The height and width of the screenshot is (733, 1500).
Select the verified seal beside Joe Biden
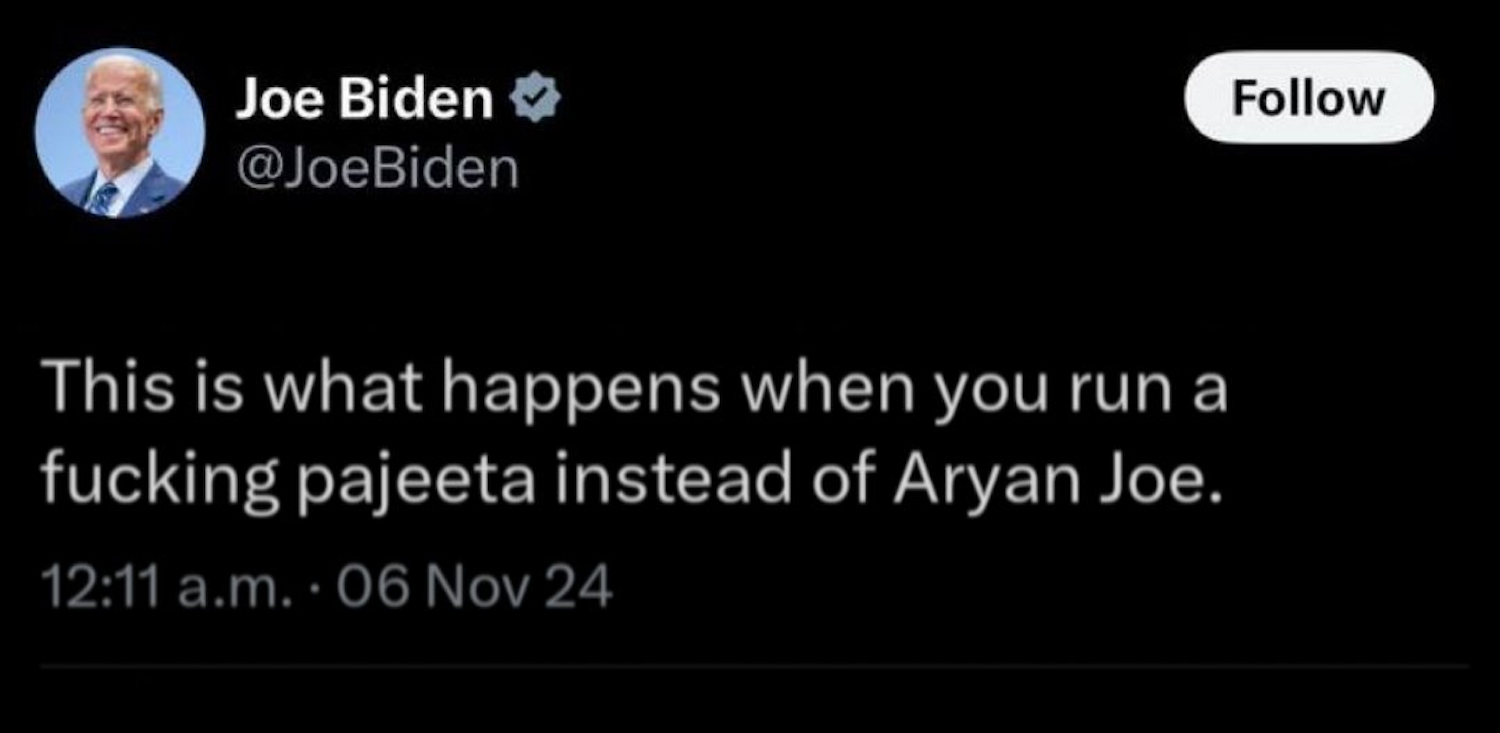coord(537,100)
